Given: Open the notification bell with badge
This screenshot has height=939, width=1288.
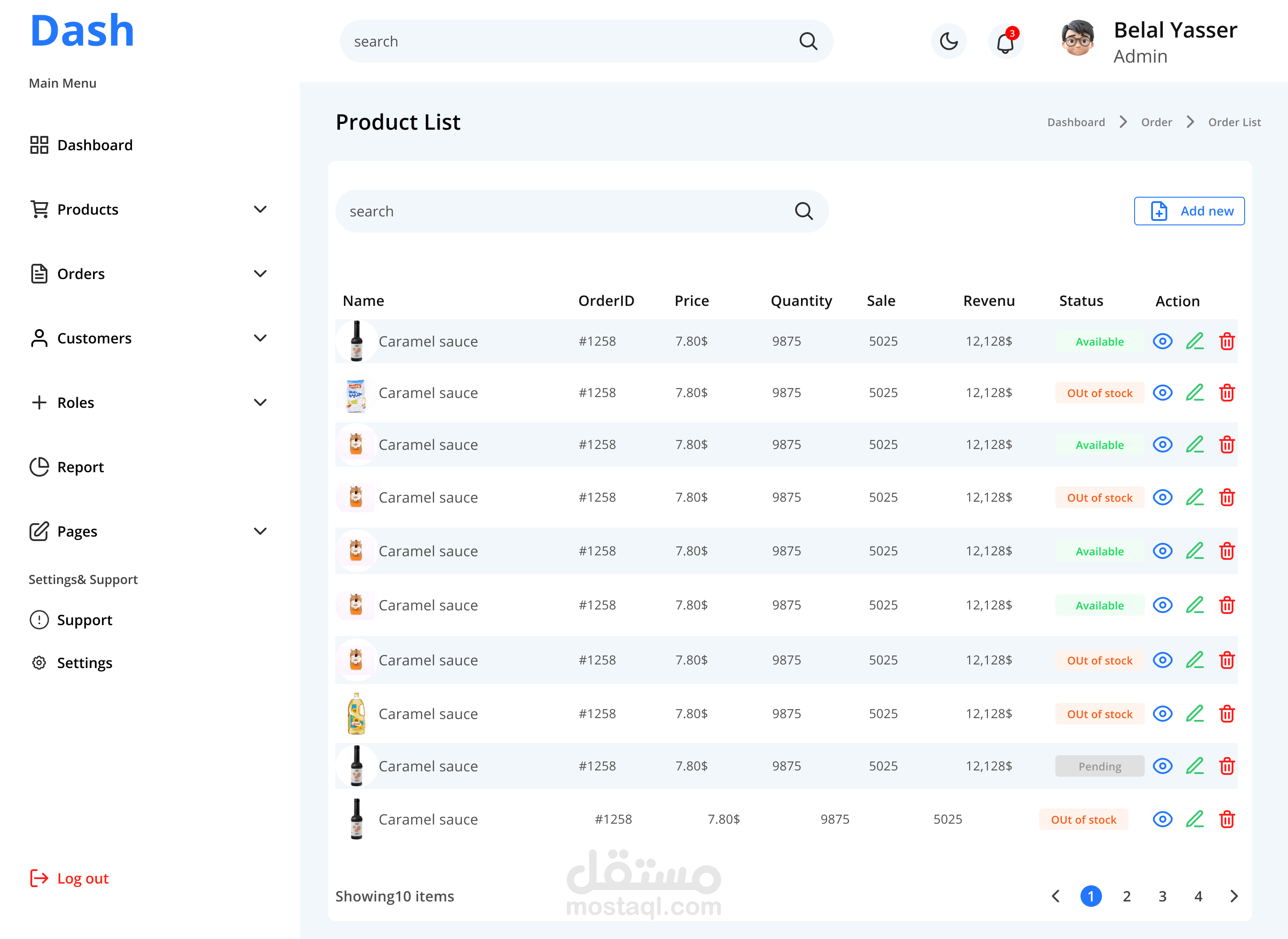Looking at the screenshot, I should pos(1005,42).
